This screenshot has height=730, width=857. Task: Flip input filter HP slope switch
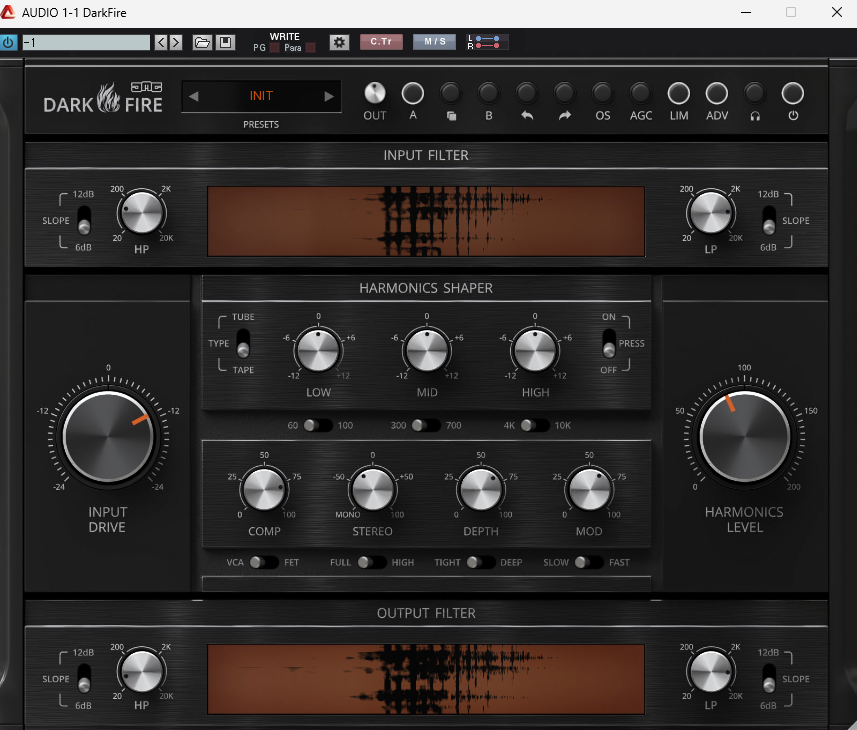tap(84, 220)
